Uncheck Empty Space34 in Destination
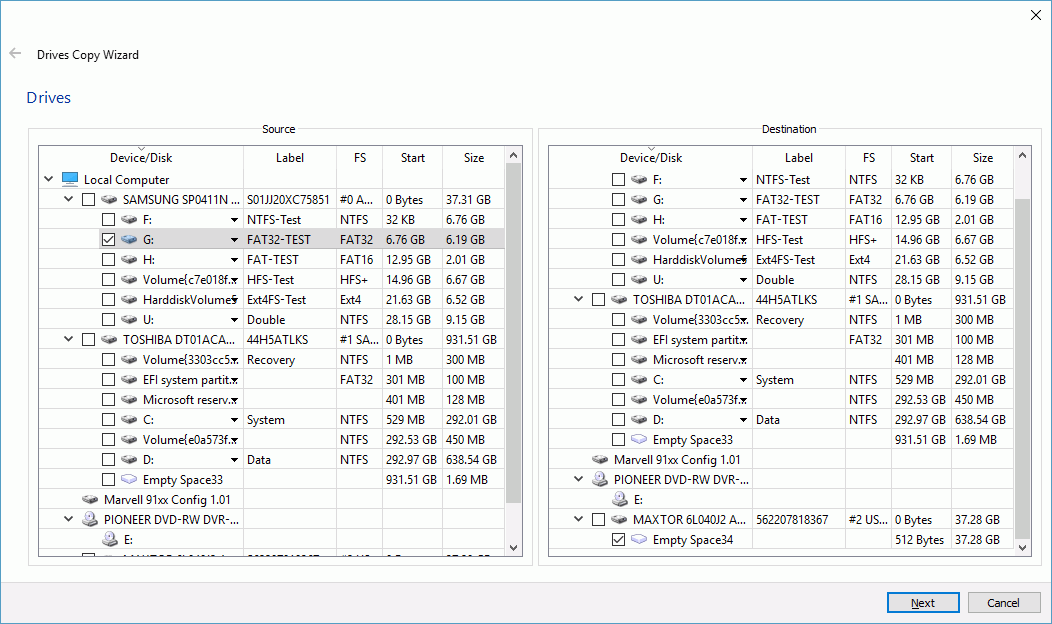Image resolution: width=1052 pixels, height=624 pixels. click(619, 539)
